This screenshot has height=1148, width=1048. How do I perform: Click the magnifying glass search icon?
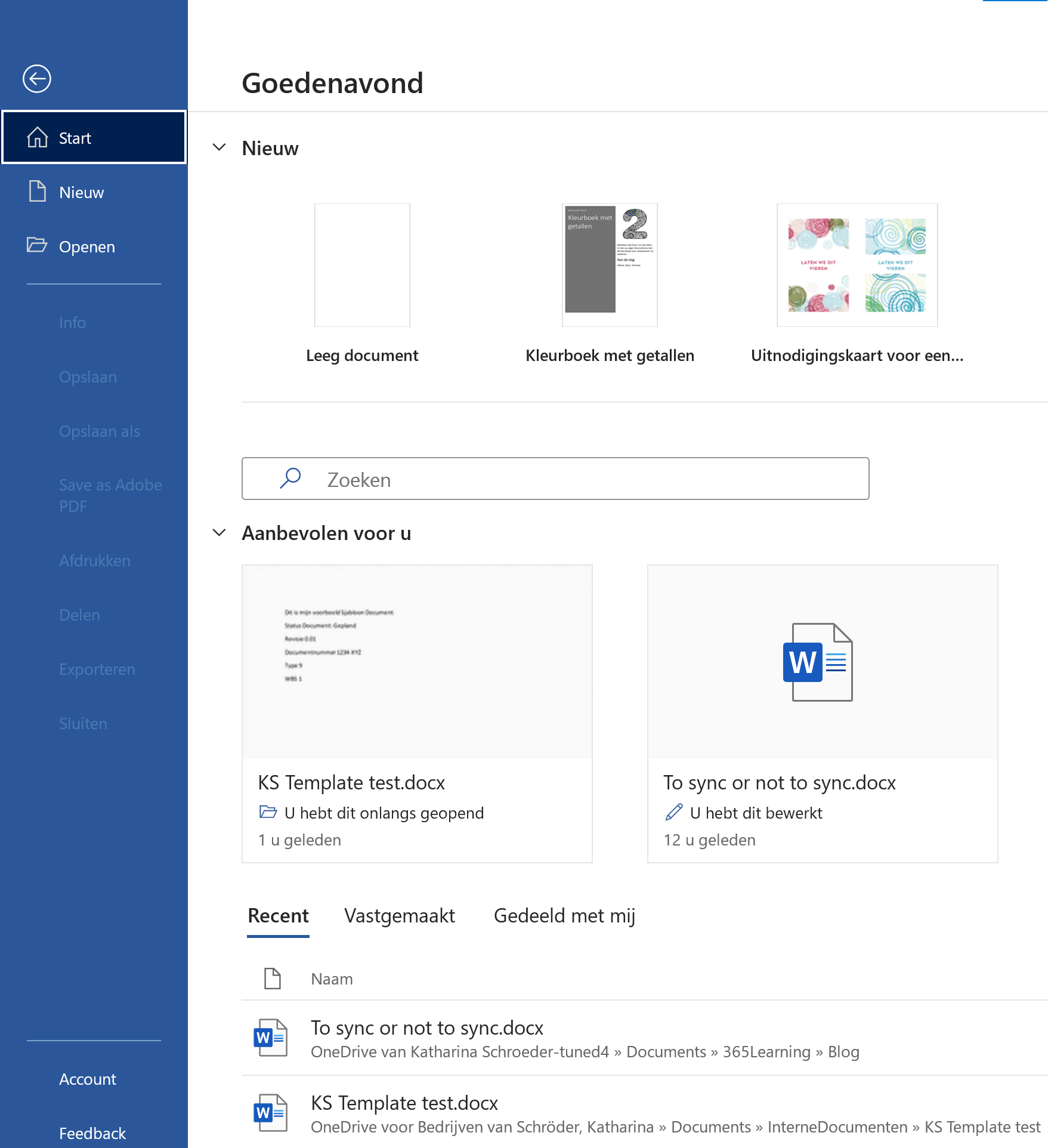pos(290,479)
